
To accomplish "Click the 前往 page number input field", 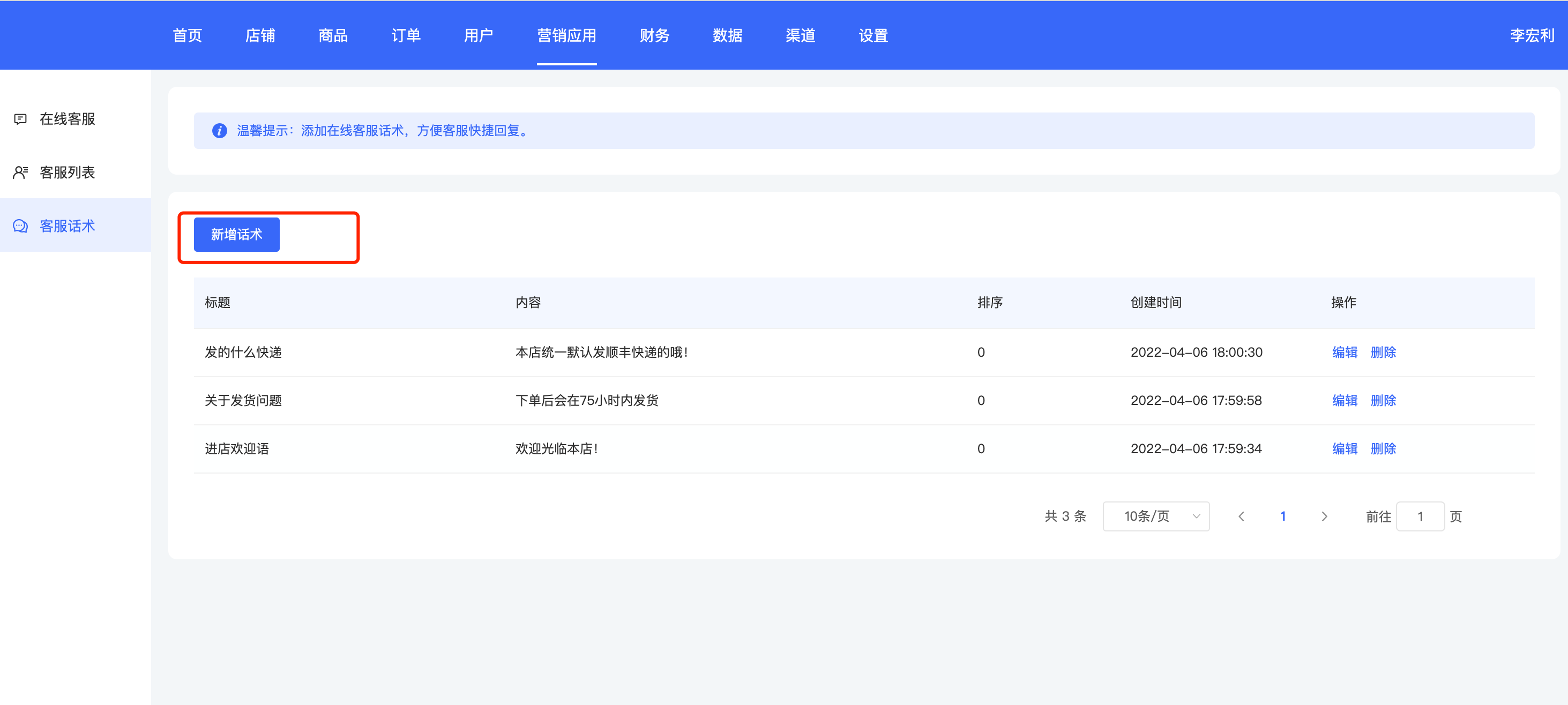I will 1420,516.
